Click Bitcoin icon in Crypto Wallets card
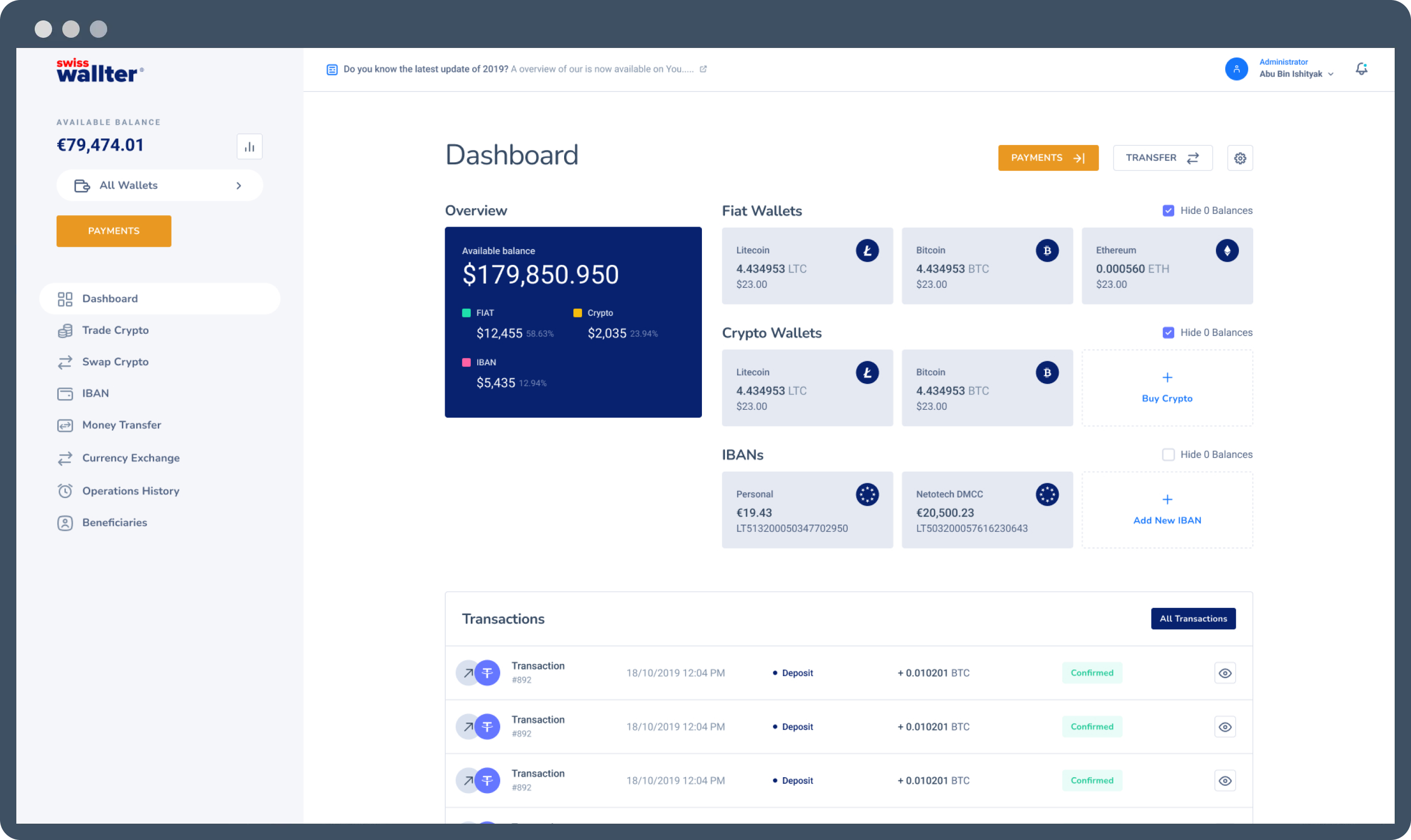This screenshot has width=1411, height=840. pyautogui.click(x=1047, y=373)
